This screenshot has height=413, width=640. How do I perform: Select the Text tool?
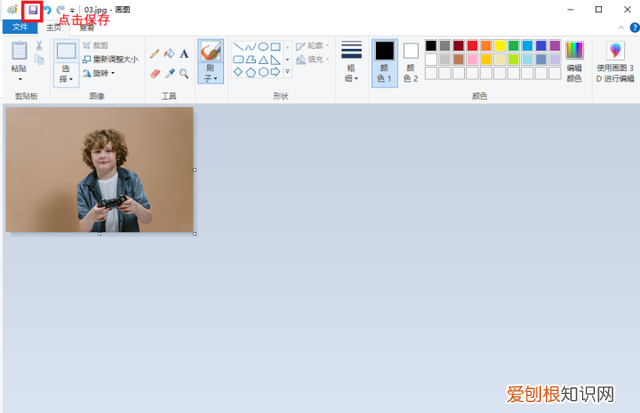184,53
